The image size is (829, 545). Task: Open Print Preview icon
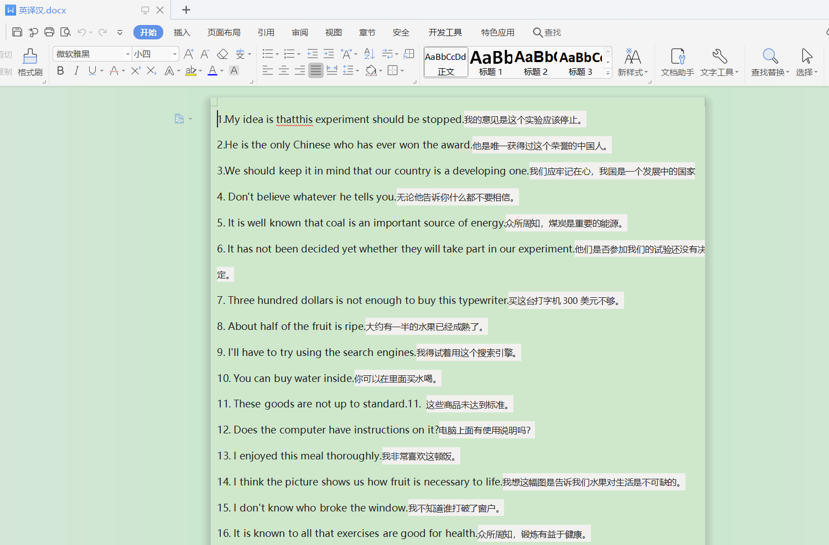[65, 32]
